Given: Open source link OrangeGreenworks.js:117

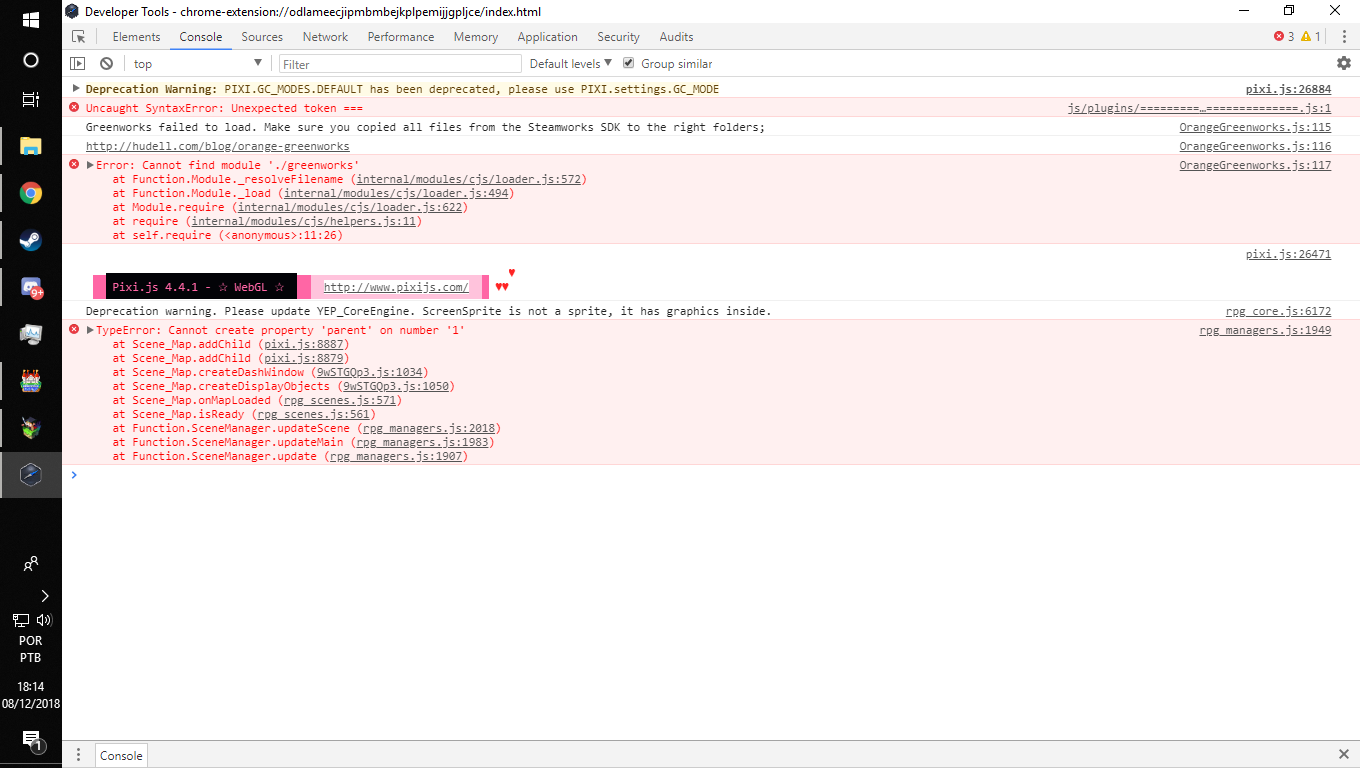Looking at the screenshot, I should point(1255,165).
